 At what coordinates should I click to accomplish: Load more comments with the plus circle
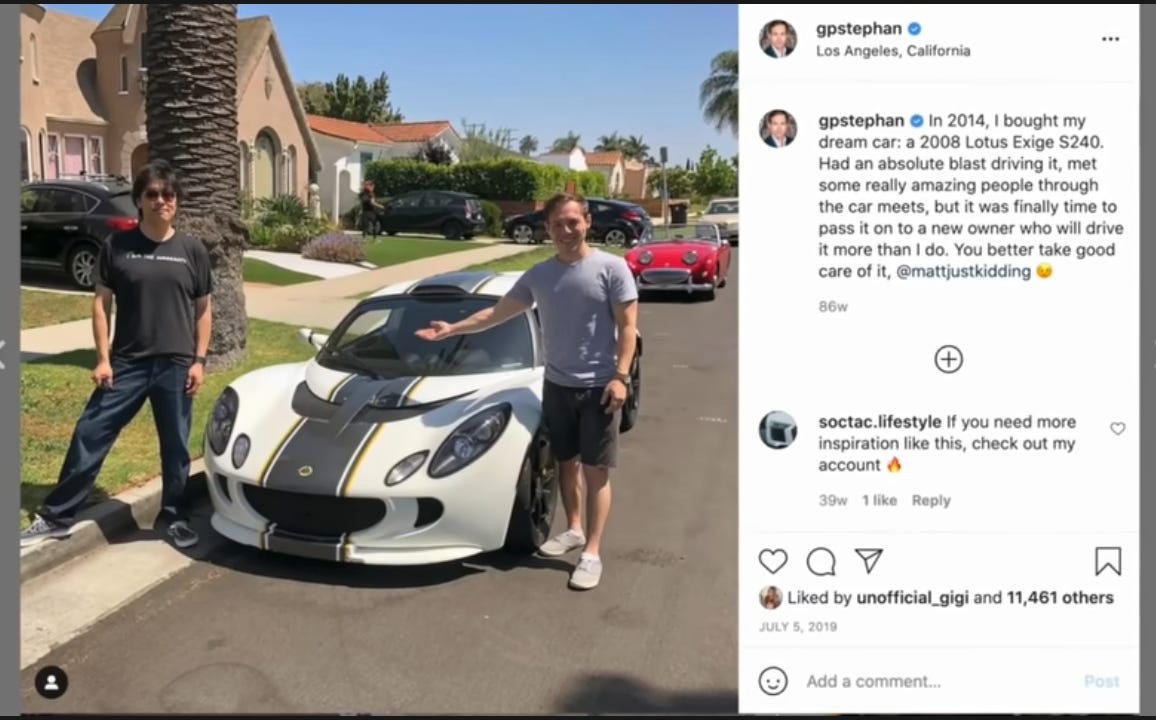[948, 359]
